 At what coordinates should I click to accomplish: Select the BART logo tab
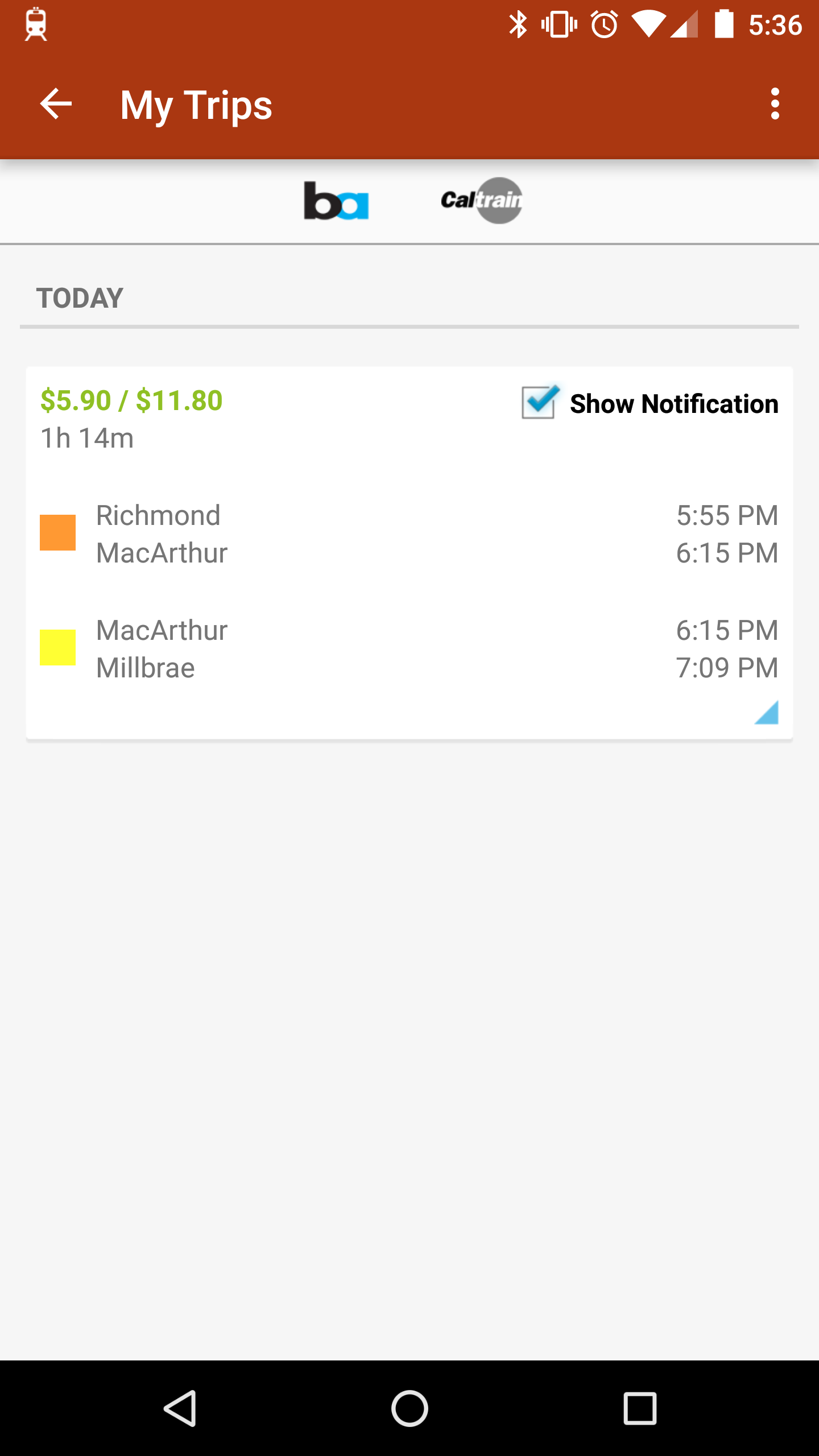[x=336, y=201]
